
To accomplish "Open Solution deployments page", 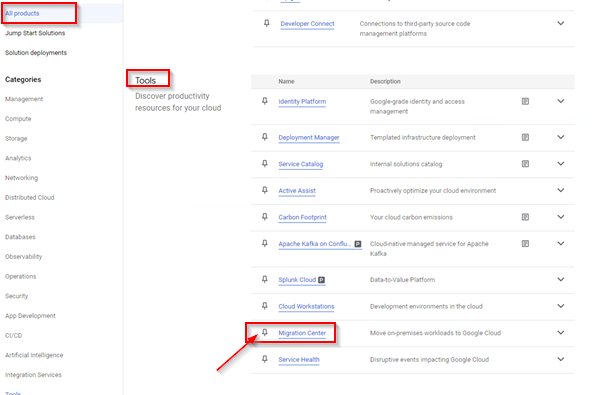I will click(36, 53).
